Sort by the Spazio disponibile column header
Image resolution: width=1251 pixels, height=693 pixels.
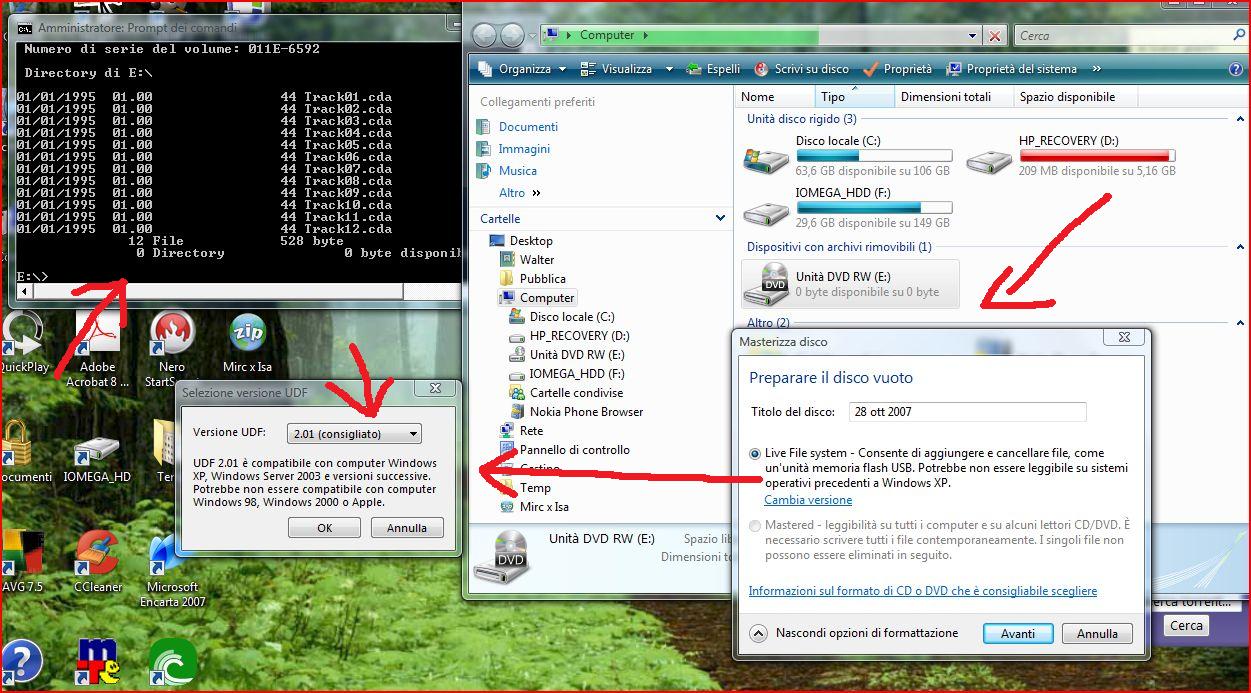1077,97
